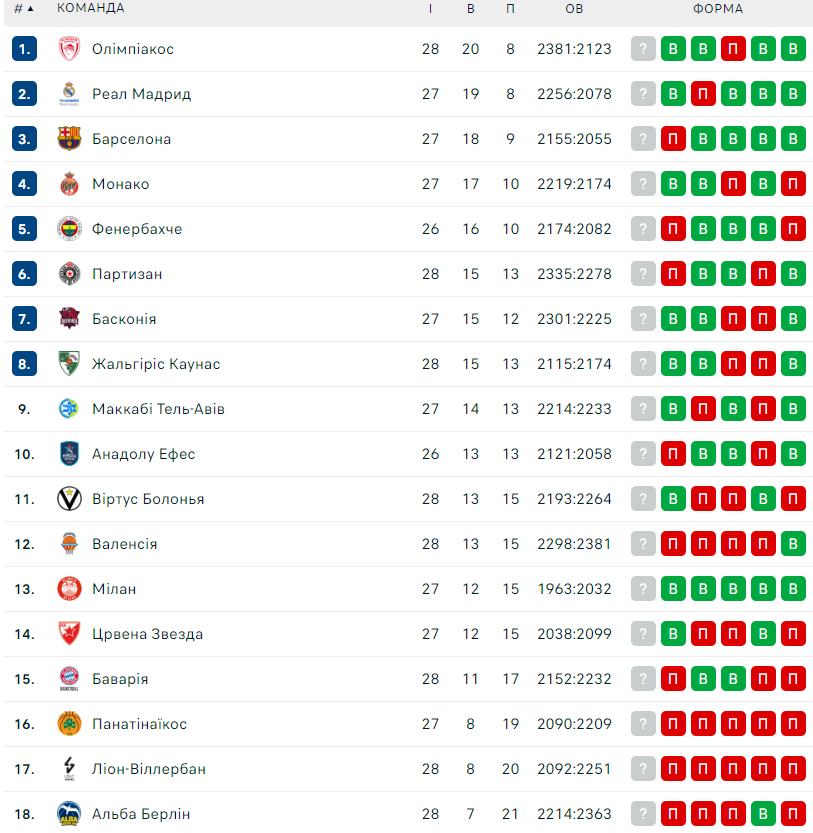813x833 pixels.
Task: Click the Фенербахче team logo
Action: point(69,229)
